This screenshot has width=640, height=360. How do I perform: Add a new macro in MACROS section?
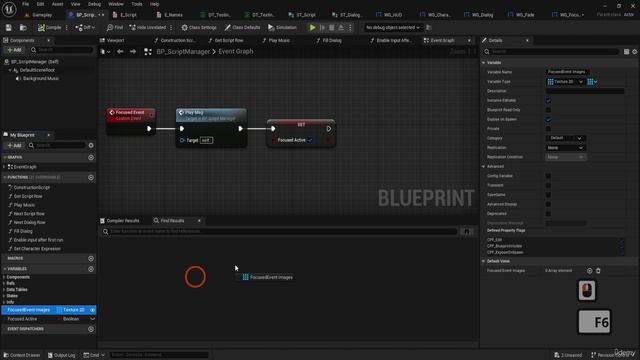(x=91, y=258)
